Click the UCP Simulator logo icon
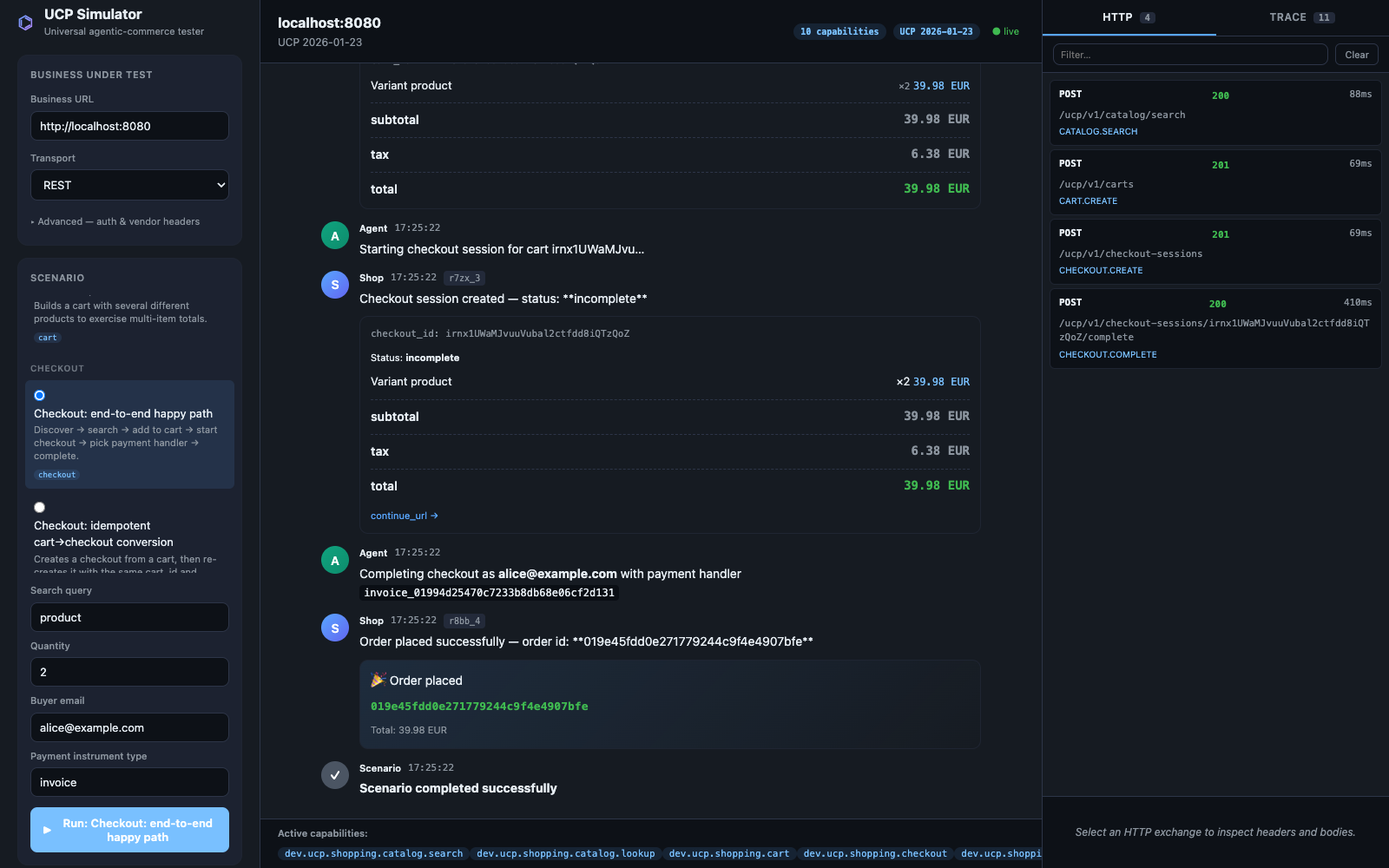This screenshot has height=868, width=1389. (x=26, y=23)
